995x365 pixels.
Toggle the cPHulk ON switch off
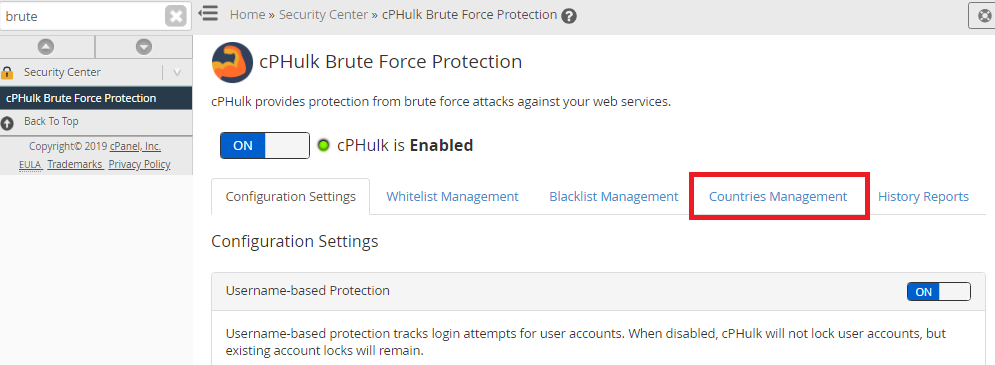pyautogui.click(x=265, y=145)
